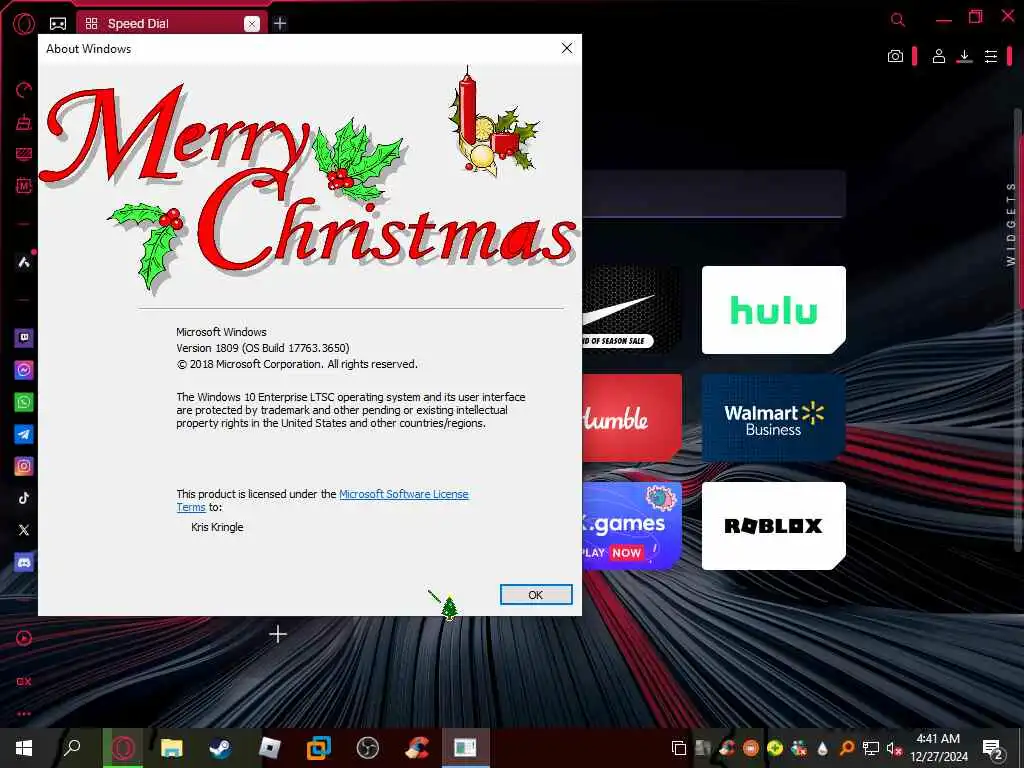Open the GX Corner gamepad icon
Viewport: 1024px width, 768px height.
pos(58,24)
